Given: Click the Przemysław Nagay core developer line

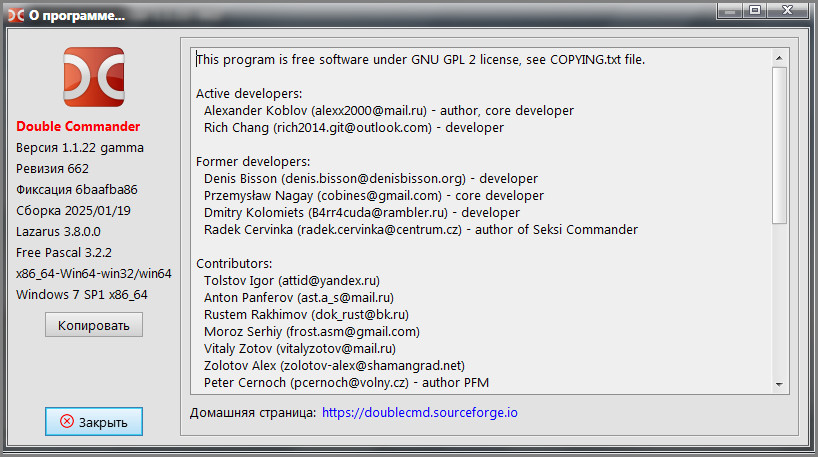Looking at the screenshot, I should coord(374,196).
